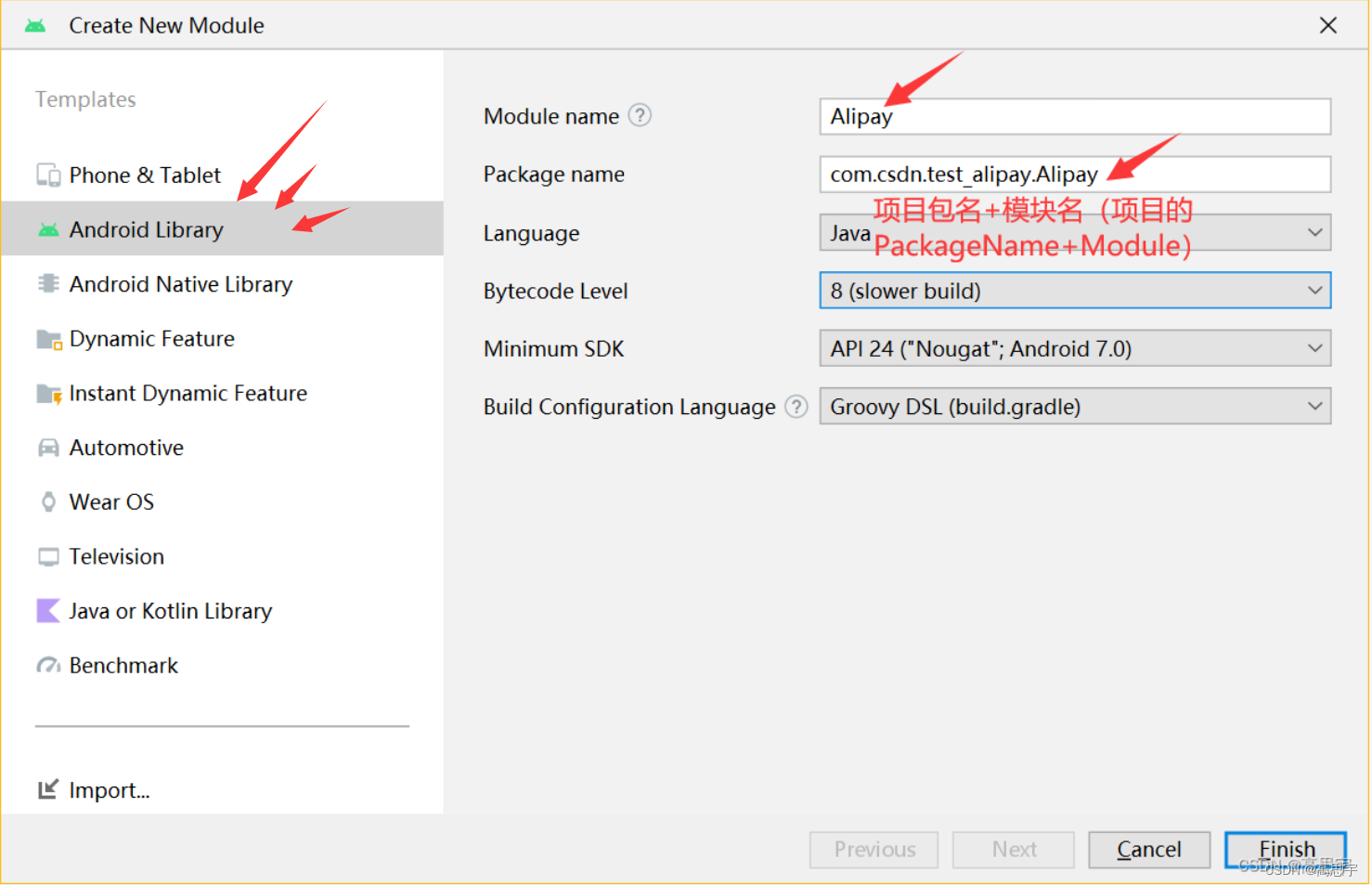This screenshot has height=885, width=1372.
Task: Click the Automotive car icon
Action: click(48, 448)
